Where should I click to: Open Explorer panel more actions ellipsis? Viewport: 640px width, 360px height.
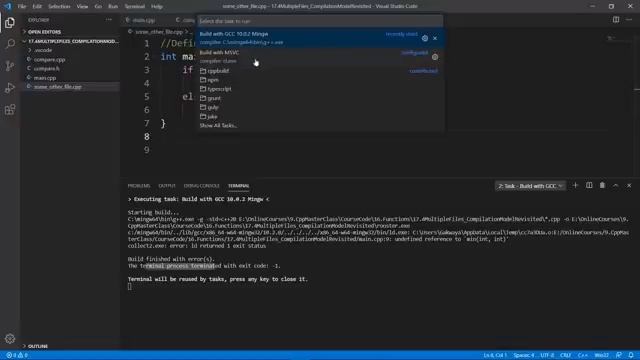point(109,20)
